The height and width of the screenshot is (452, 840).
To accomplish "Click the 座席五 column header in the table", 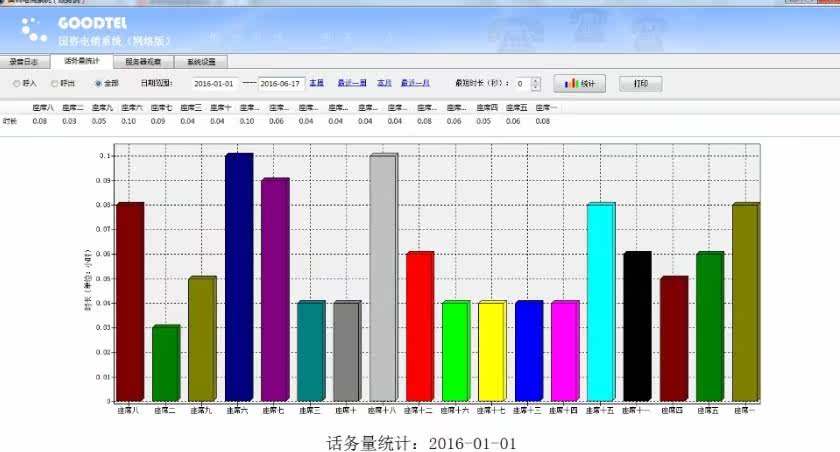I will click(x=516, y=108).
